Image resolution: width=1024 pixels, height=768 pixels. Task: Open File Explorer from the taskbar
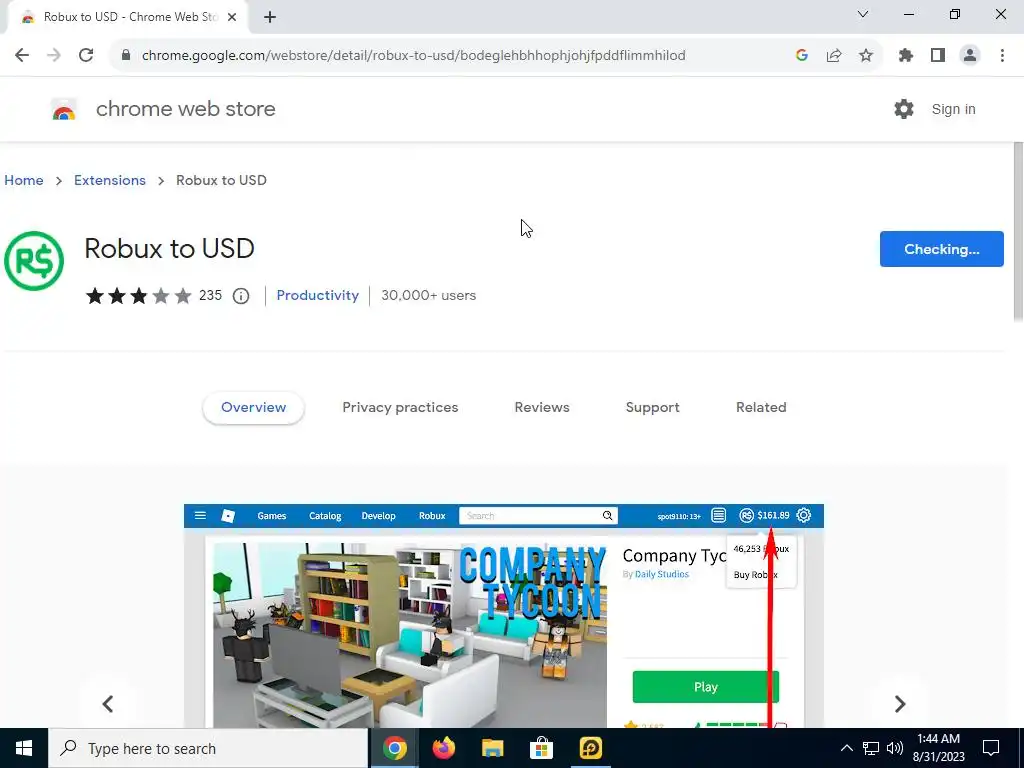pos(492,748)
